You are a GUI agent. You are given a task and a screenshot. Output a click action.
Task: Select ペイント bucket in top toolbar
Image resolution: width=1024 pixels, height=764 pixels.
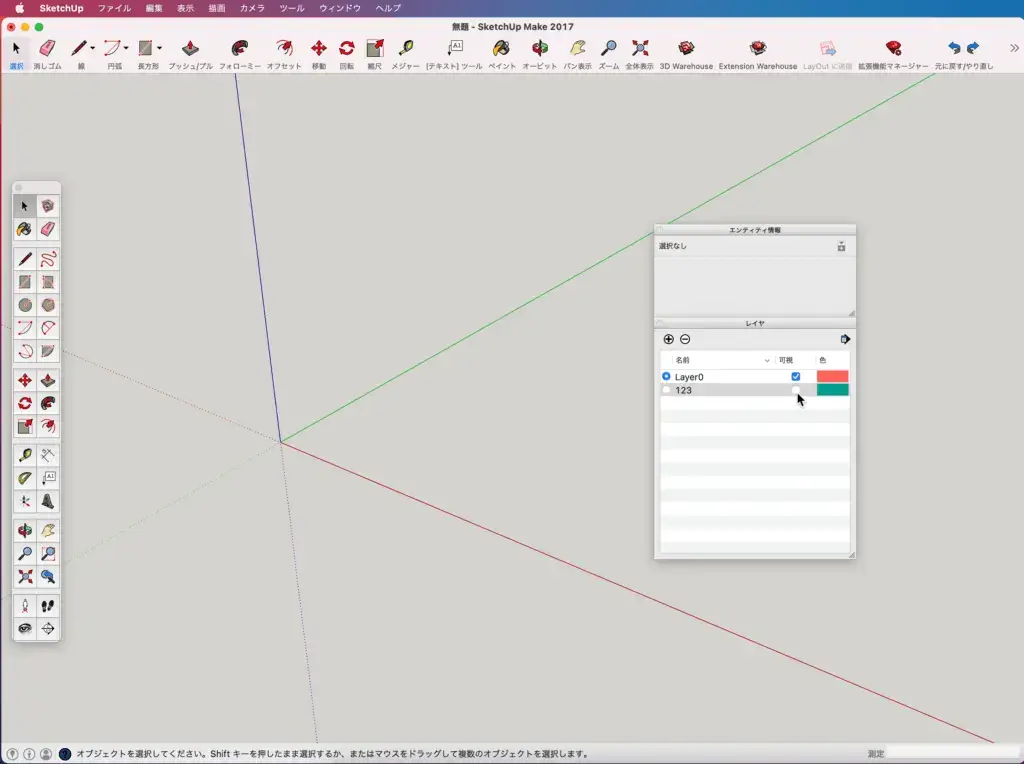(502, 54)
